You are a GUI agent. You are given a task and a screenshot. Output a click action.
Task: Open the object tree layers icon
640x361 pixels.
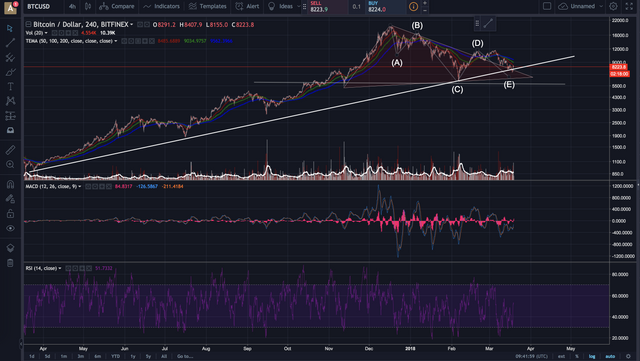[x=10, y=248]
